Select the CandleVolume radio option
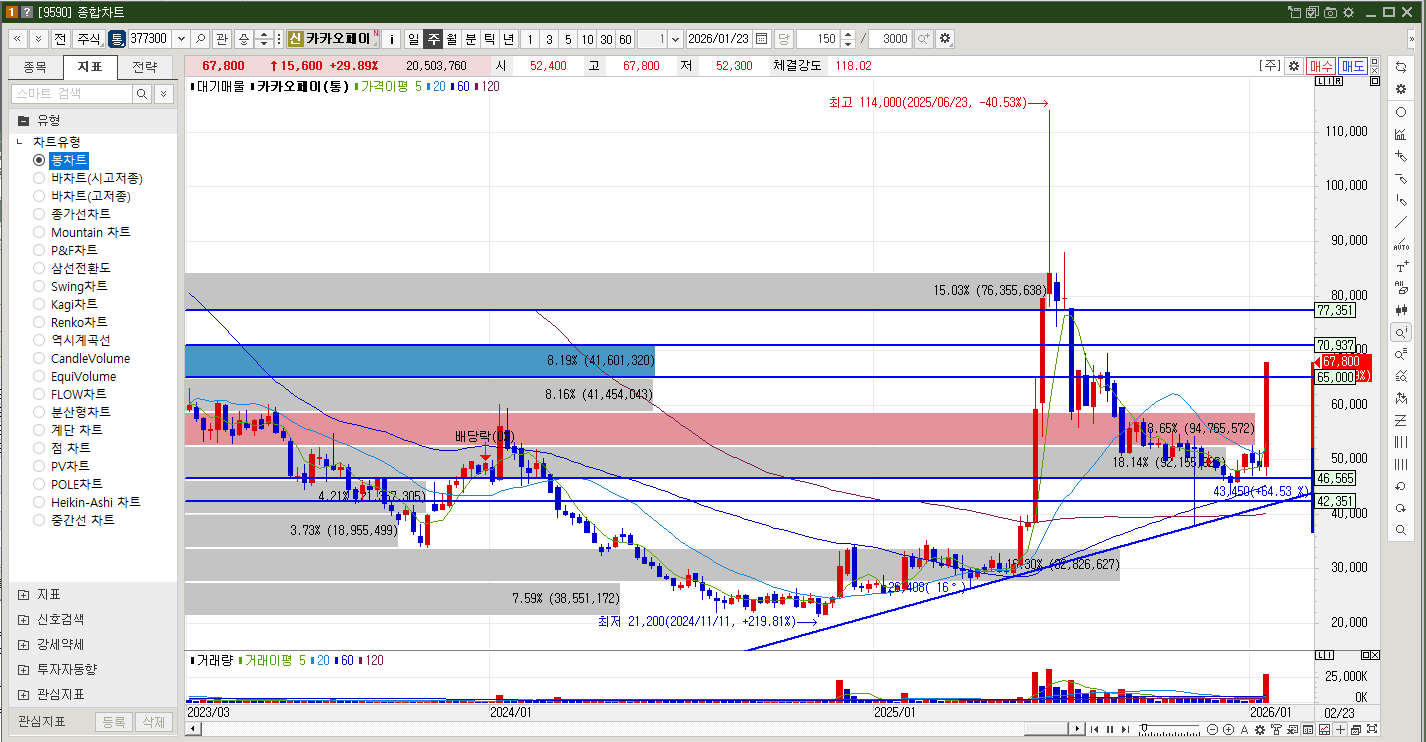Image resolution: width=1426 pixels, height=742 pixels. [x=40, y=358]
